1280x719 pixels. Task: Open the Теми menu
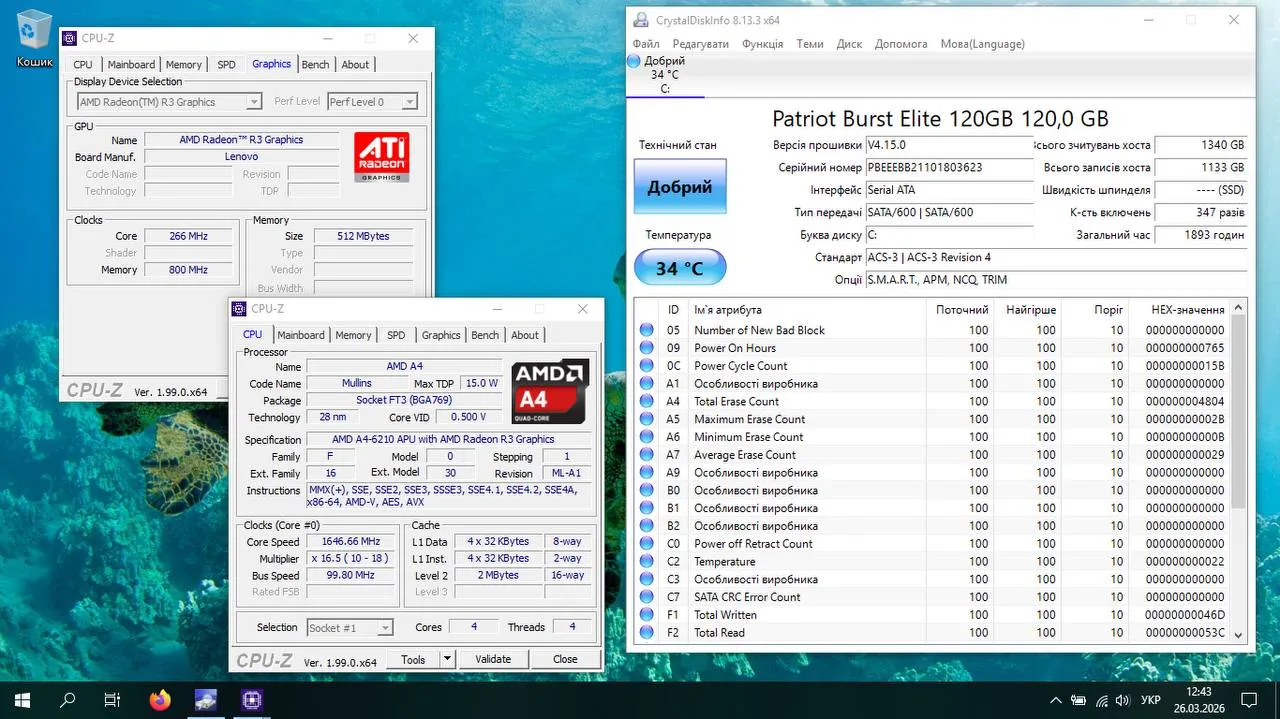coord(810,44)
